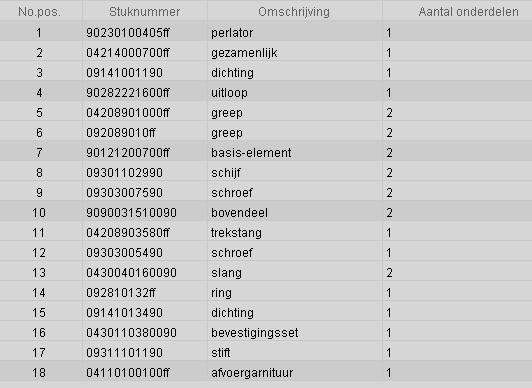Select the afvoergarnituur row

pyautogui.click(x=266, y=373)
